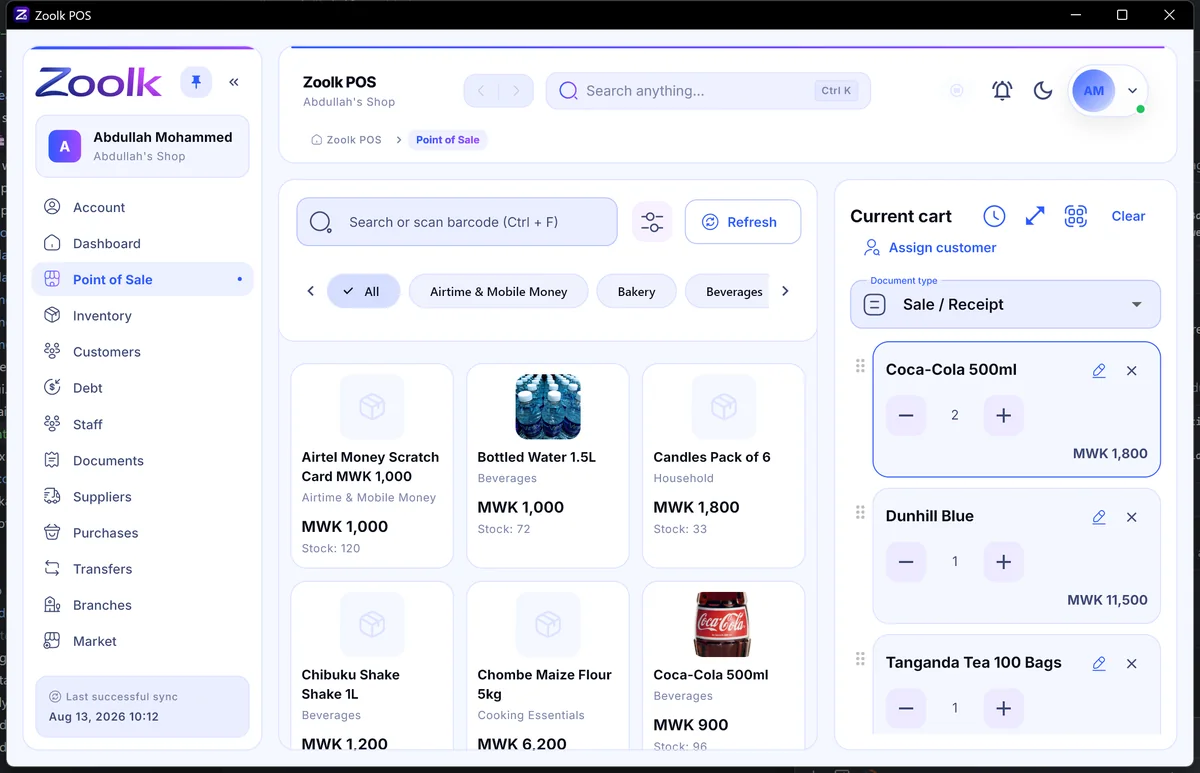Image resolution: width=1200 pixels, height=773 pixels.
Task: Click the Zoolk POS breadcrumb link
Action: click(346, 140)
